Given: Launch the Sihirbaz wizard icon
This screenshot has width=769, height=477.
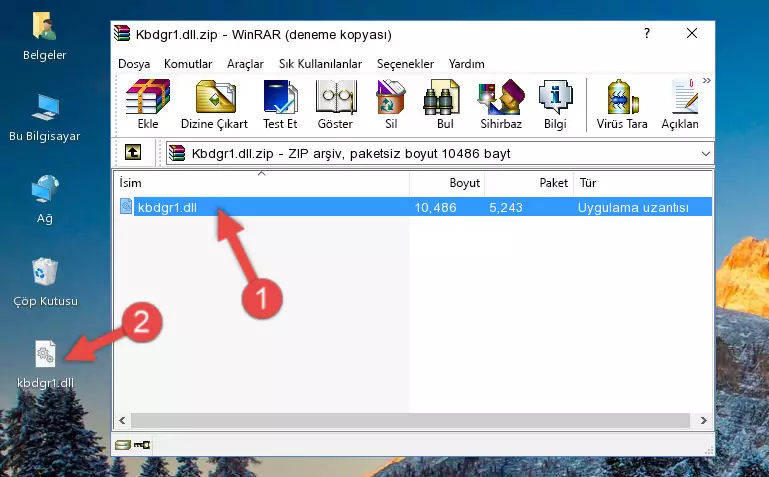Looking at the screenshot, I should point(501,97).
